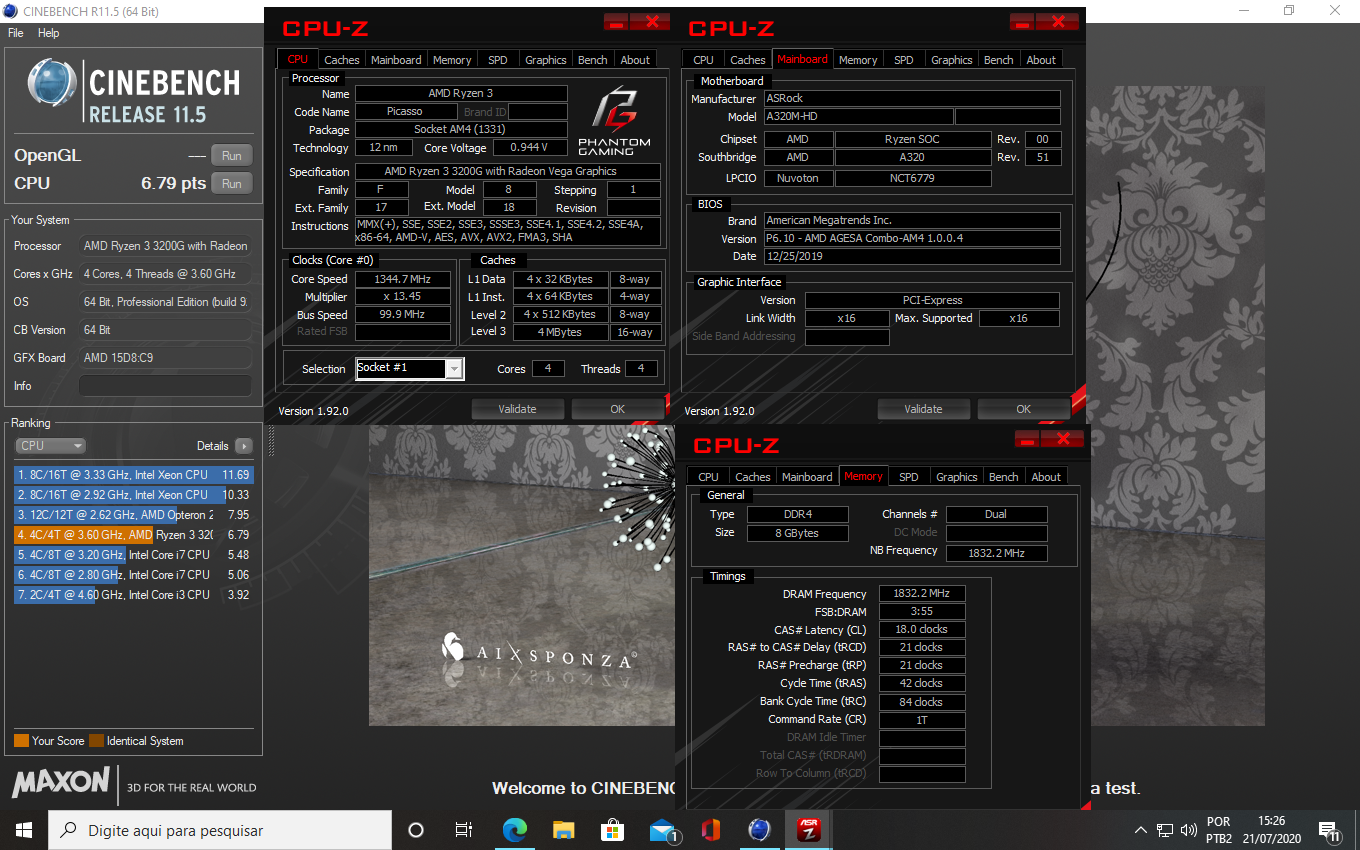Open Task View from the taskbar

click(464, 830)
